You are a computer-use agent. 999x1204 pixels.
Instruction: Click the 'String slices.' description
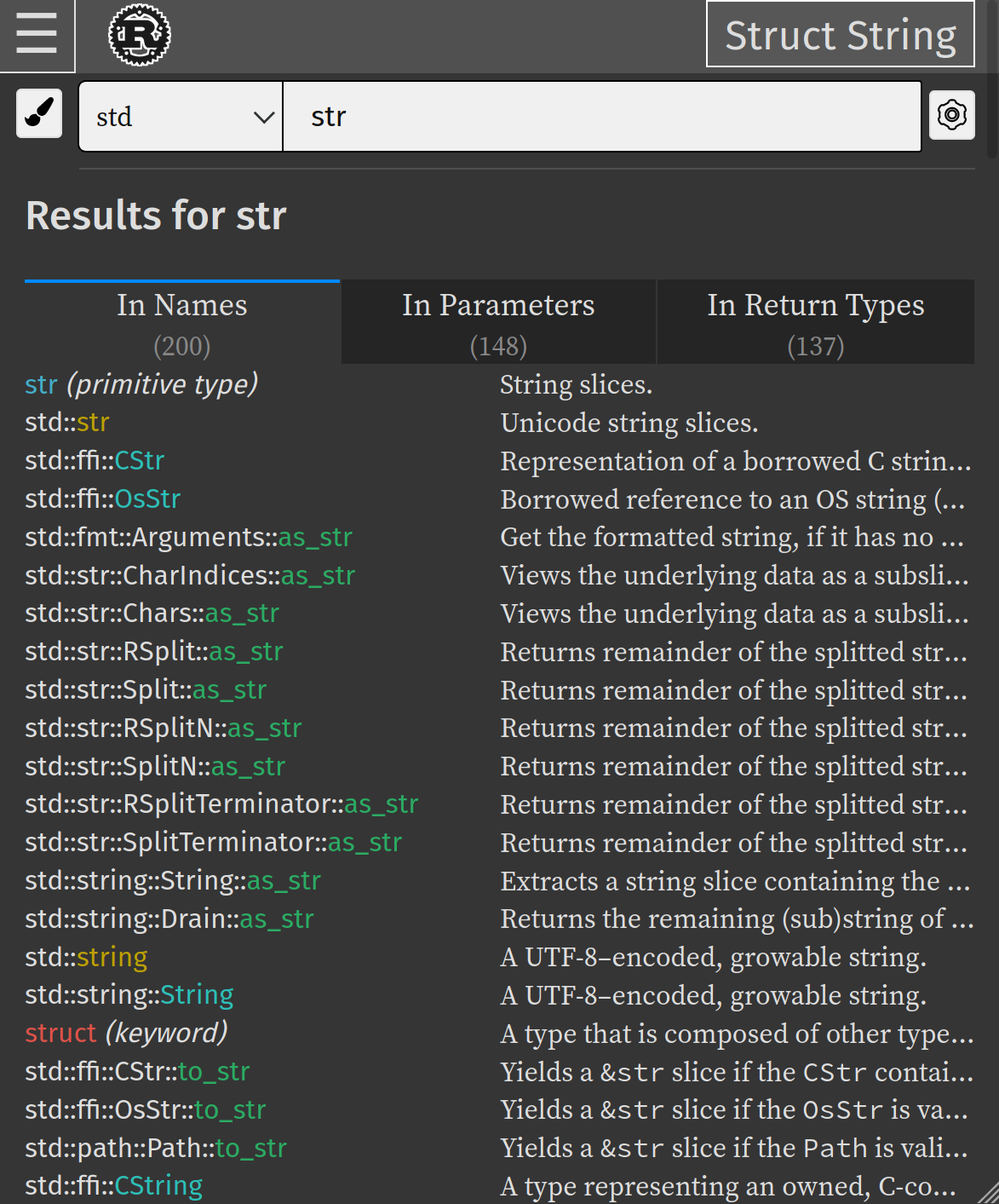[577, 385]
